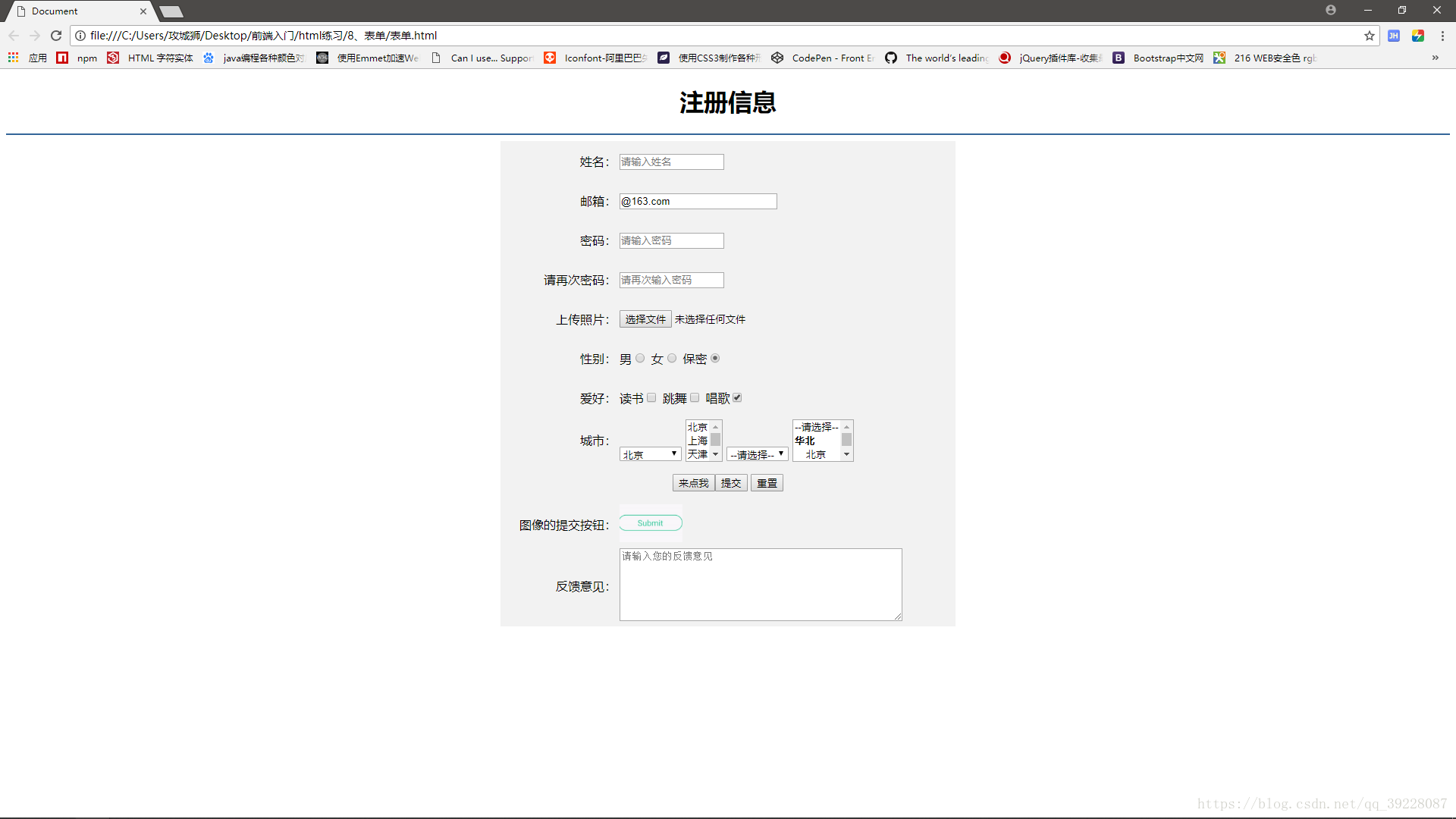
Task: Open the 使用CSS3制作各种 bookmark
Action: 709,58
